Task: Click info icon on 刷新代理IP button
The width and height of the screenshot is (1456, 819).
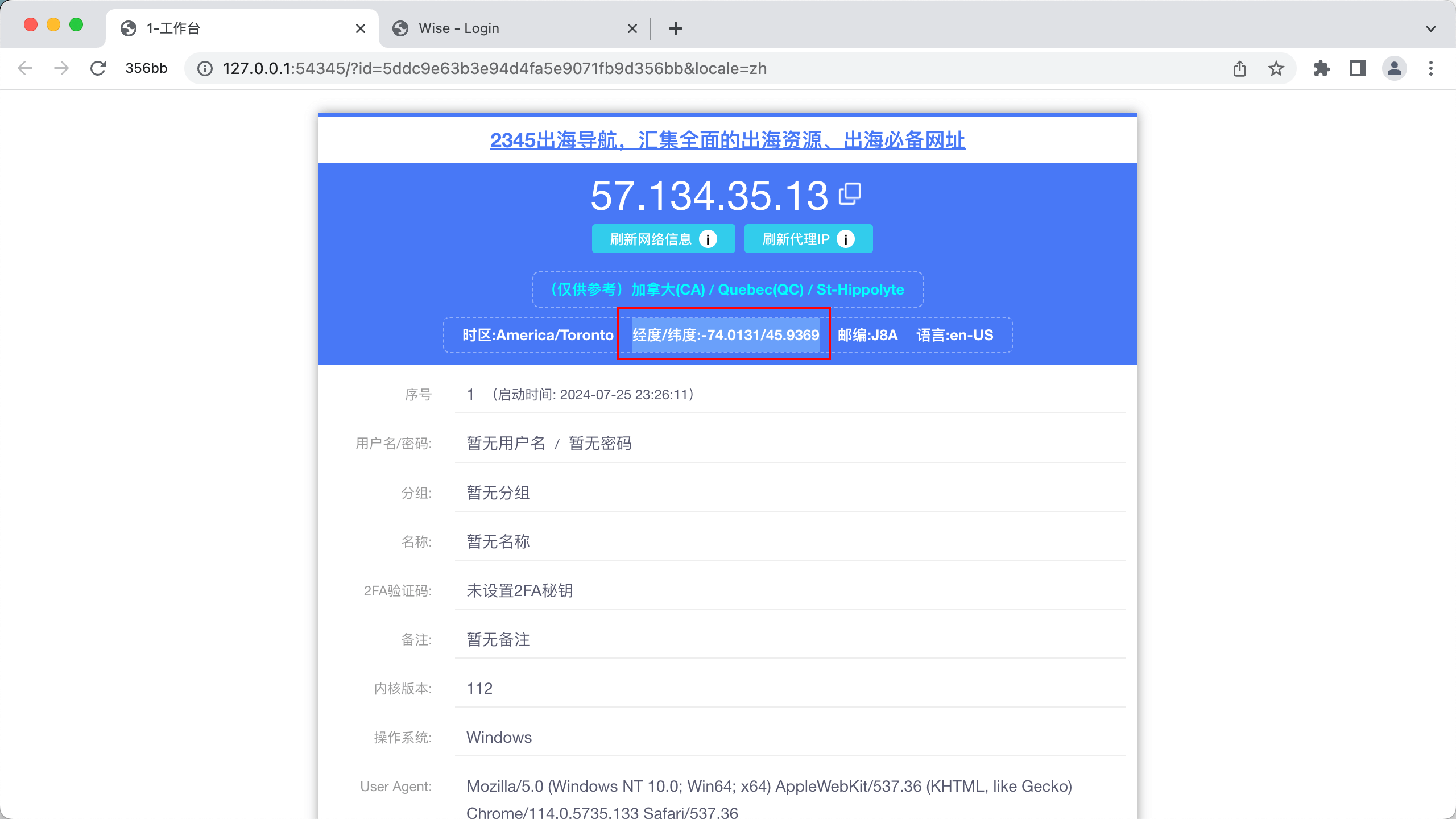Action: (x=846, y=239)
